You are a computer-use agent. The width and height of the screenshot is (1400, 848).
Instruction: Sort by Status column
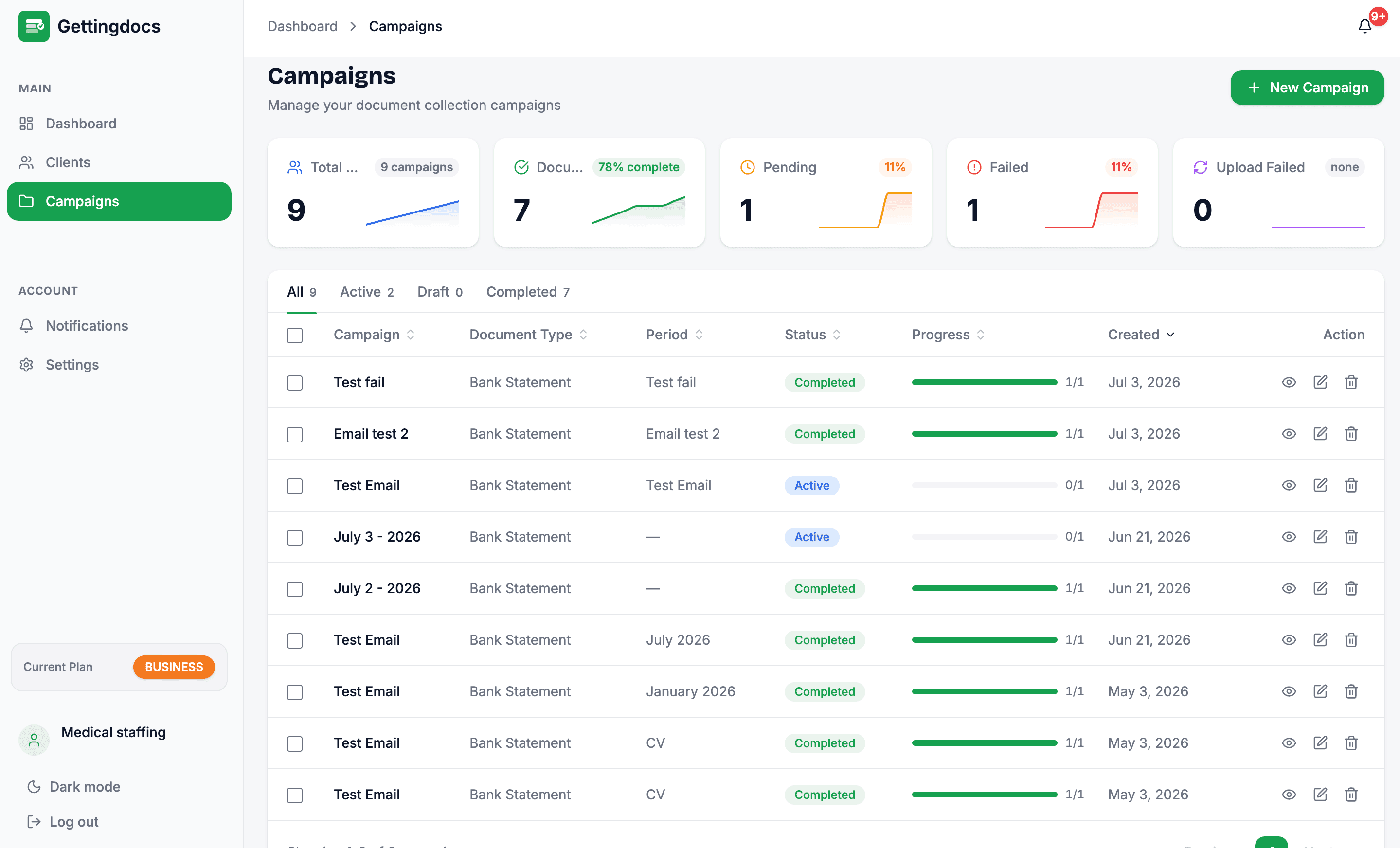[x=812, y=335]
